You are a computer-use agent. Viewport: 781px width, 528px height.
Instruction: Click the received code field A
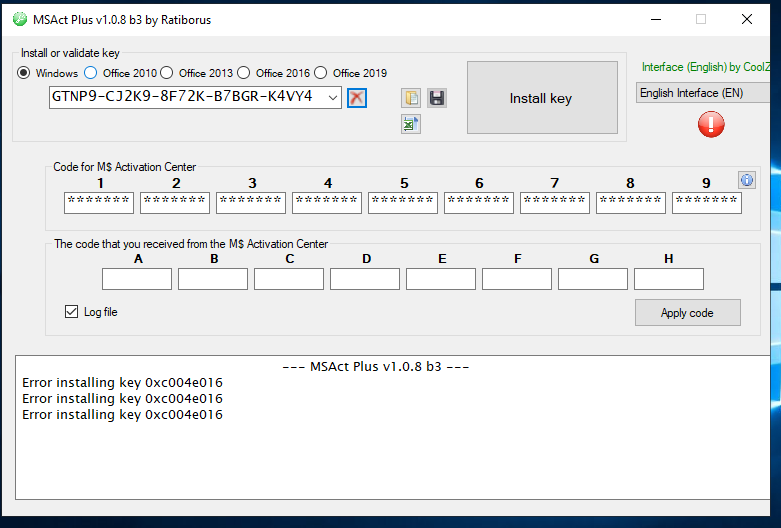(137, 279)
